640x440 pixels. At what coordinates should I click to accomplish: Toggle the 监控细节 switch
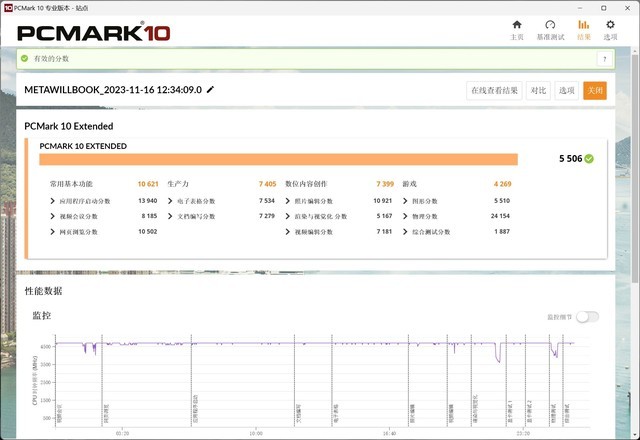587,317
